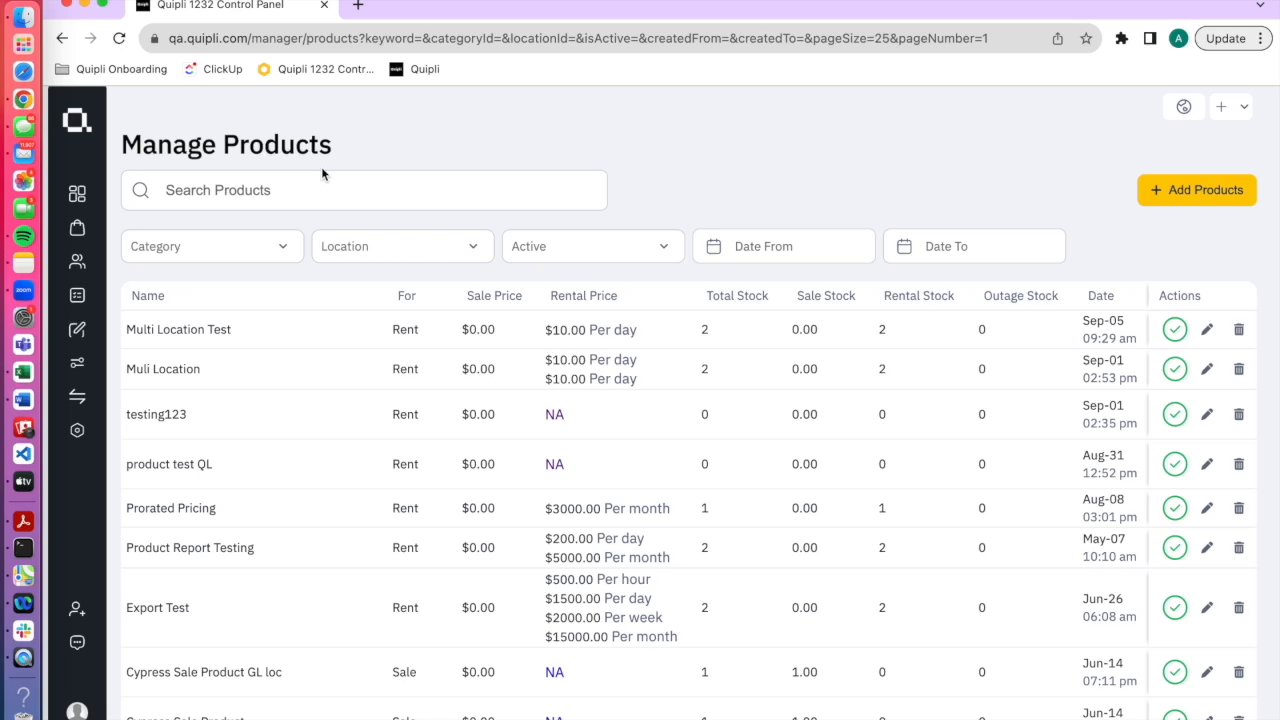Viewport: 1280px width, 720px height.
Task: Toggle active status of Product Report Testing
Action: tap(1175, 548)
